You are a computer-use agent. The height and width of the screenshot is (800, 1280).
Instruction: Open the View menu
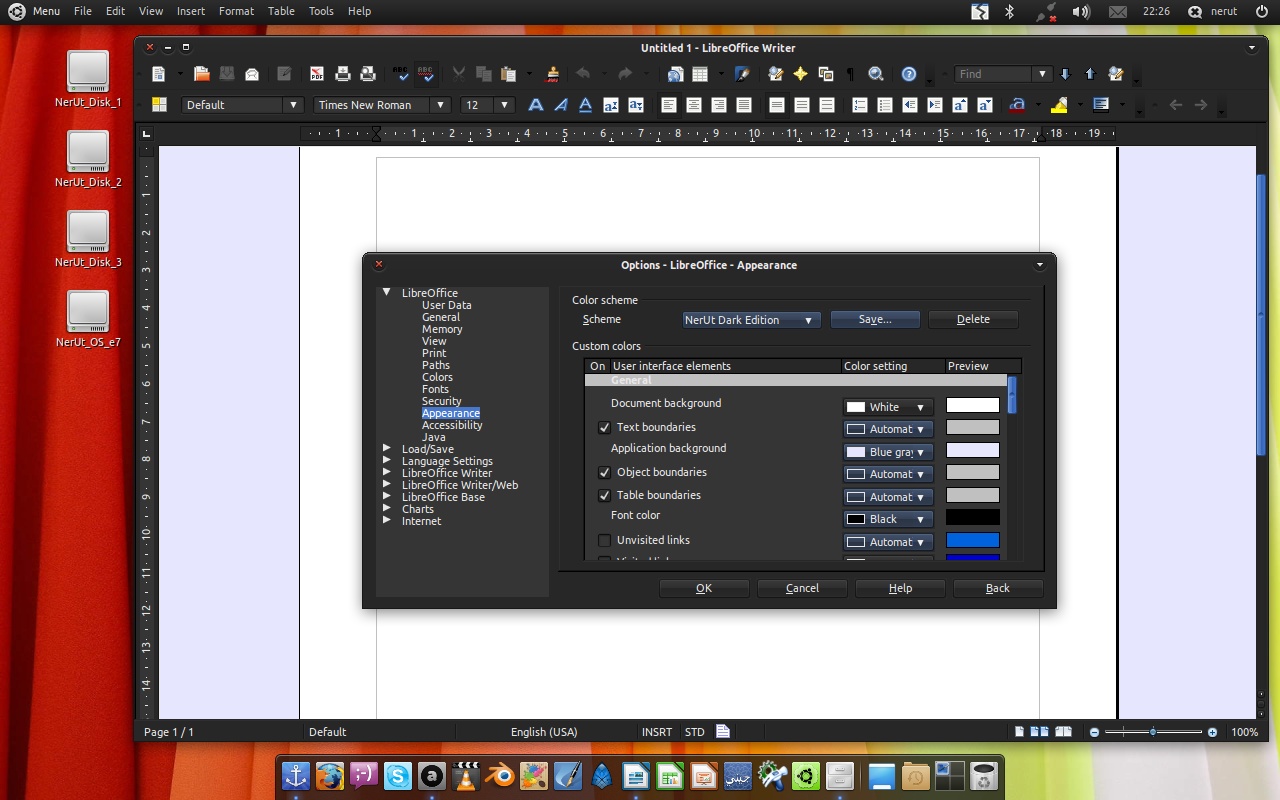click(151, 11)
